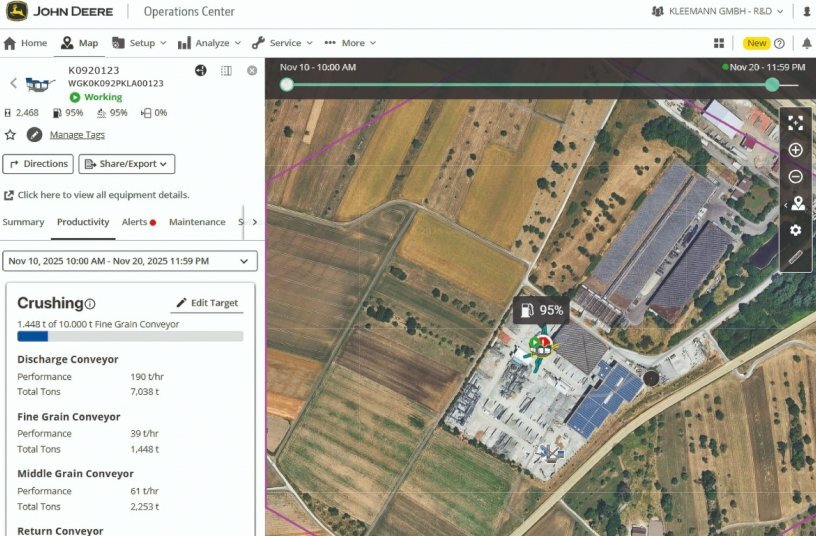The width and height of the screenshot is (816, 536).
Task: Open the Maintenance tab
Action: coord(197,222)
